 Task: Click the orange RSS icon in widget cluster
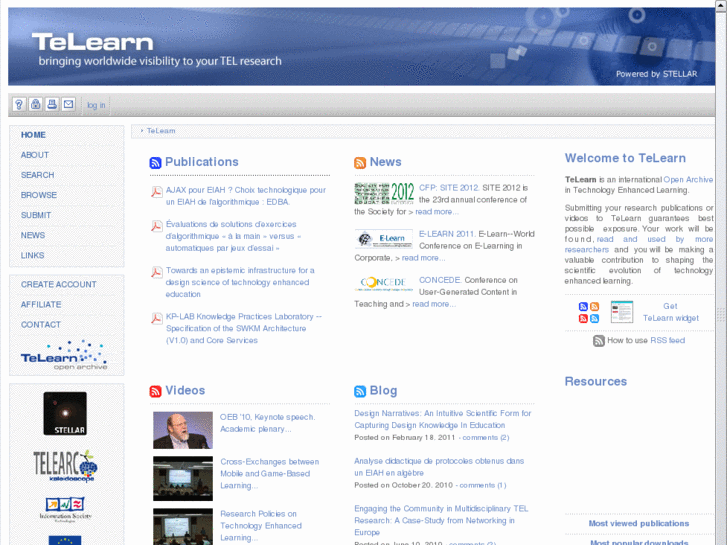594,307
